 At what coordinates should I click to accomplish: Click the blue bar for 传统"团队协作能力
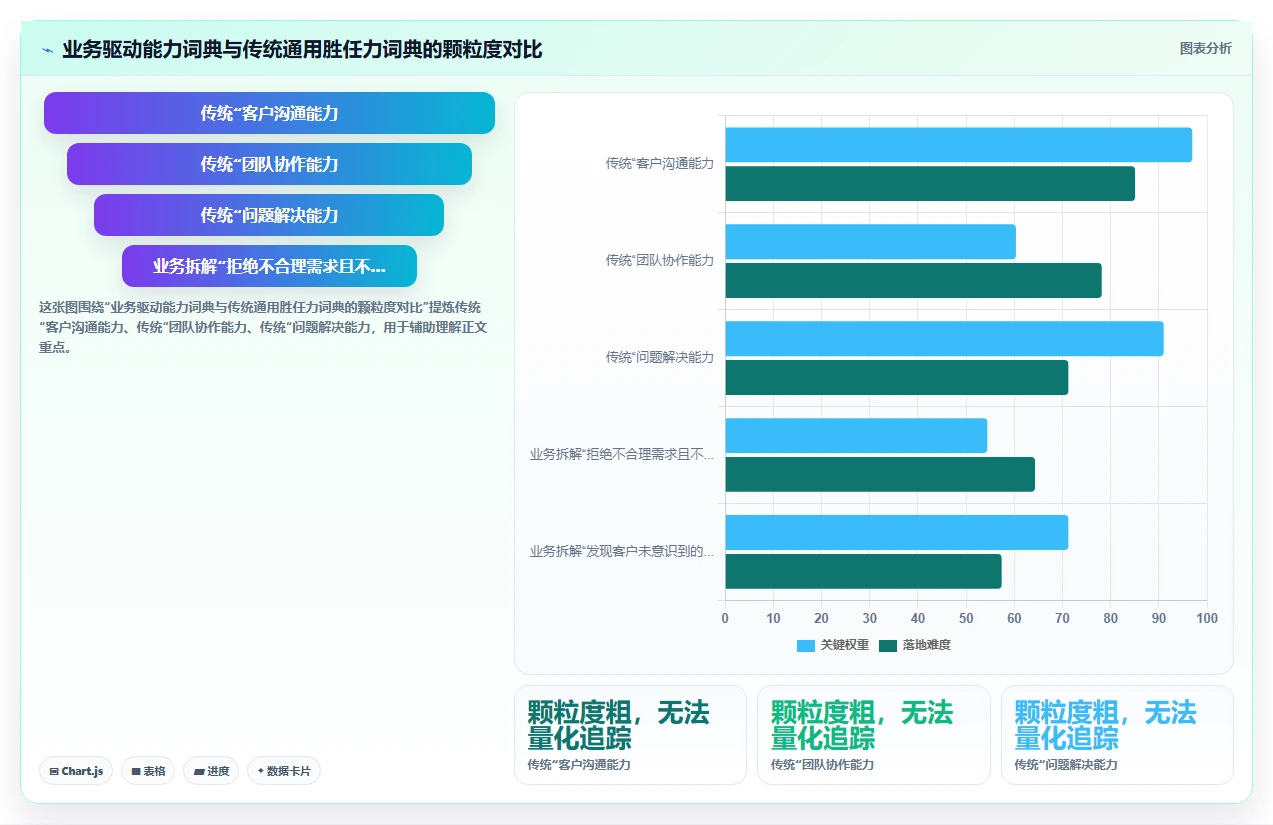coord(870,242)
